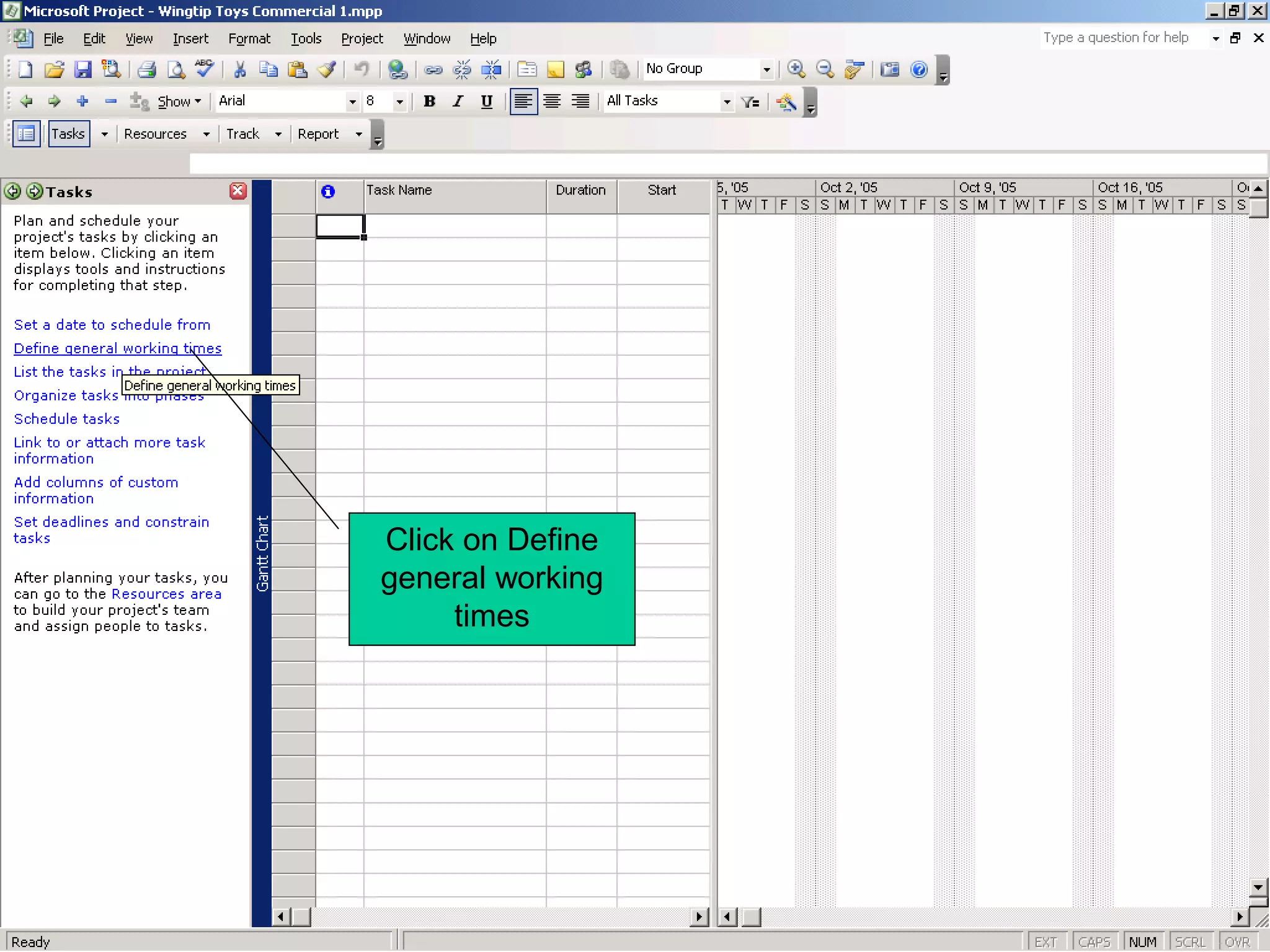This screenshot has width=1270, height=952.
Task: Click the Zoom In magnifier icon
Action: pyautogui.click(x=796, y=69)
